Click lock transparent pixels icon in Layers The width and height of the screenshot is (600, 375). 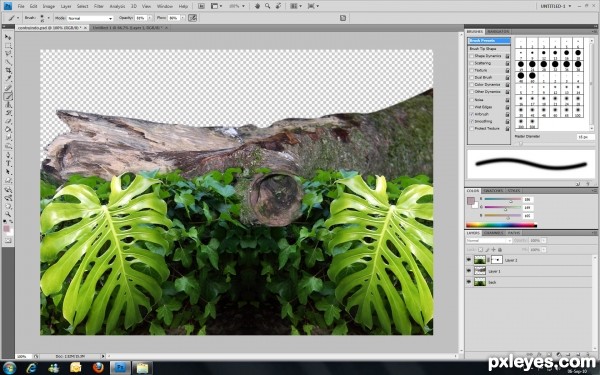pos(480,249)
